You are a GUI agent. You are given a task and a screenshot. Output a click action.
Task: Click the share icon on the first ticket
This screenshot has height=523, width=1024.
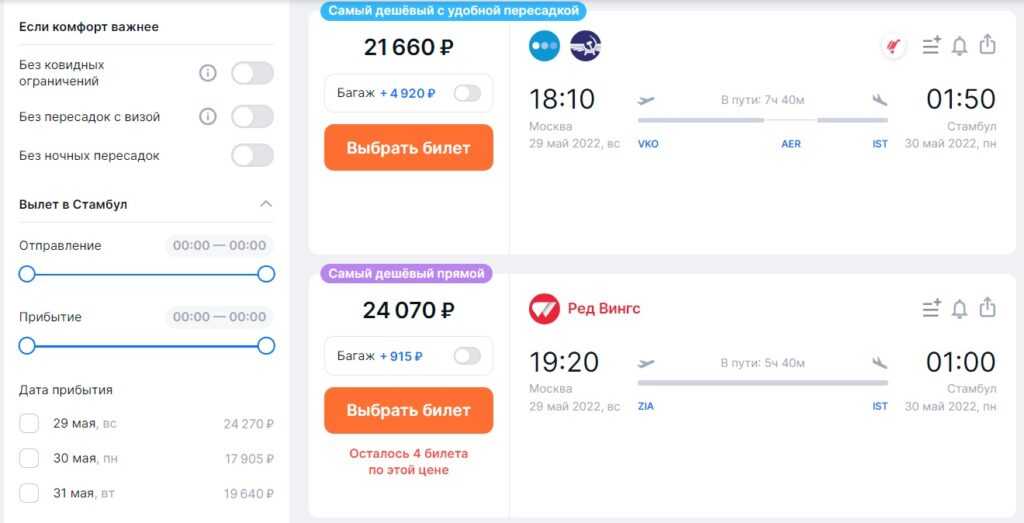click(x=987, y=45)
